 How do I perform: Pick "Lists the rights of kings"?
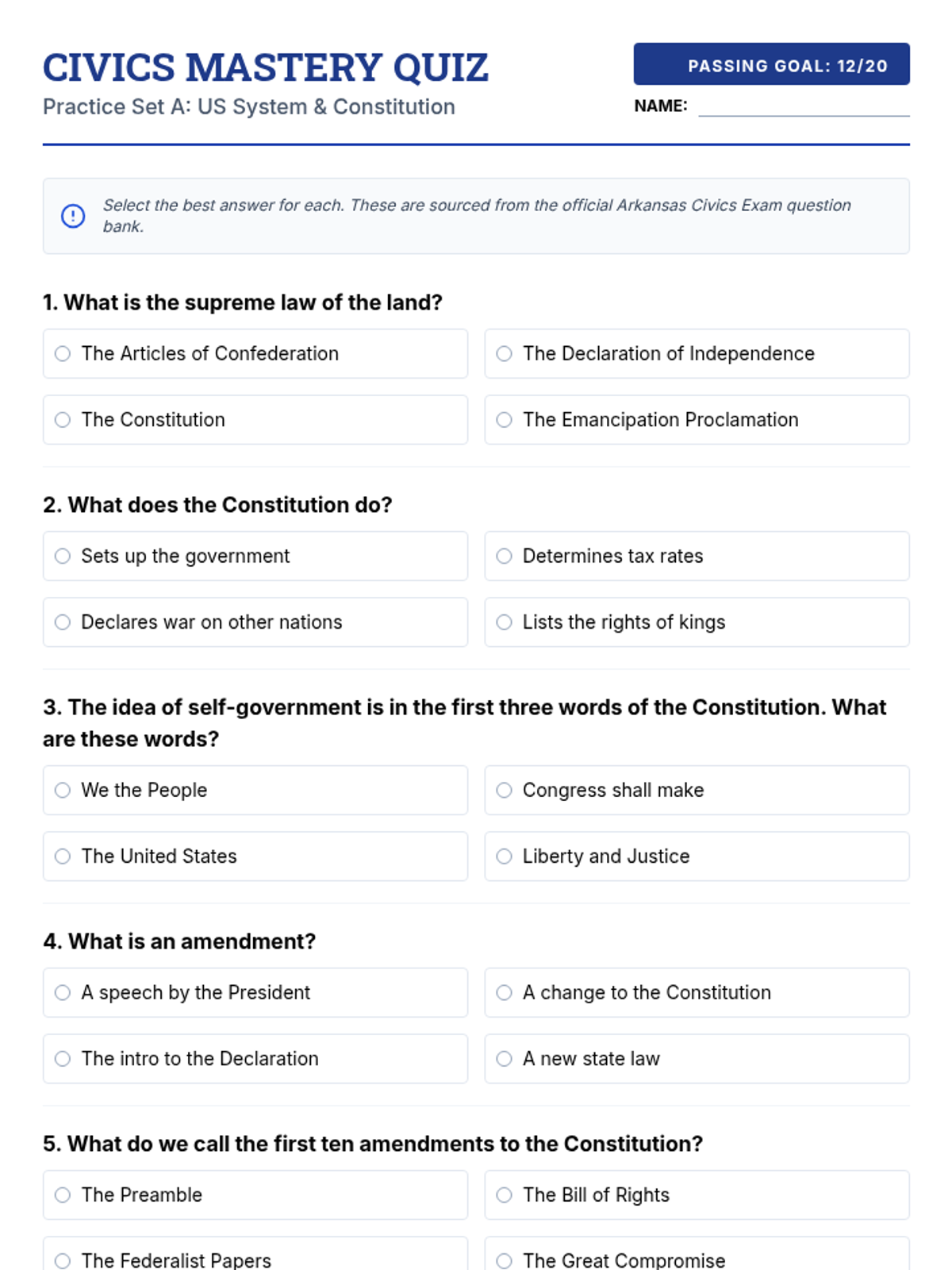tap(504, 622)
